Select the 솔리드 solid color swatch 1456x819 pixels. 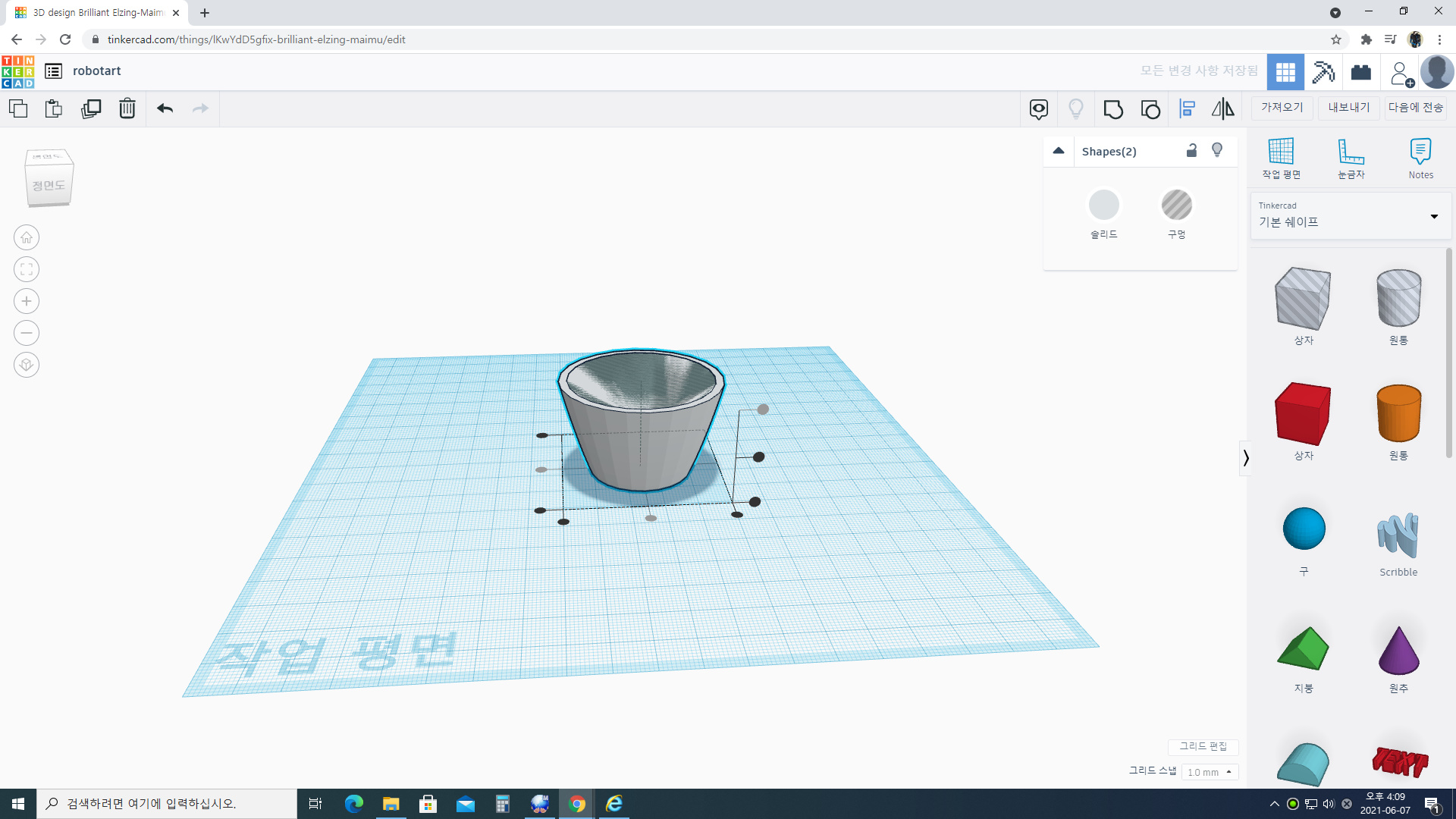tap(1104, 206)
